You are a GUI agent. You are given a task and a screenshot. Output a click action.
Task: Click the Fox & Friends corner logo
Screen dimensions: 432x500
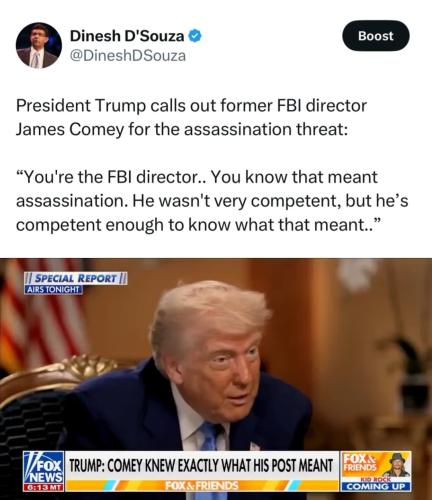359,461
